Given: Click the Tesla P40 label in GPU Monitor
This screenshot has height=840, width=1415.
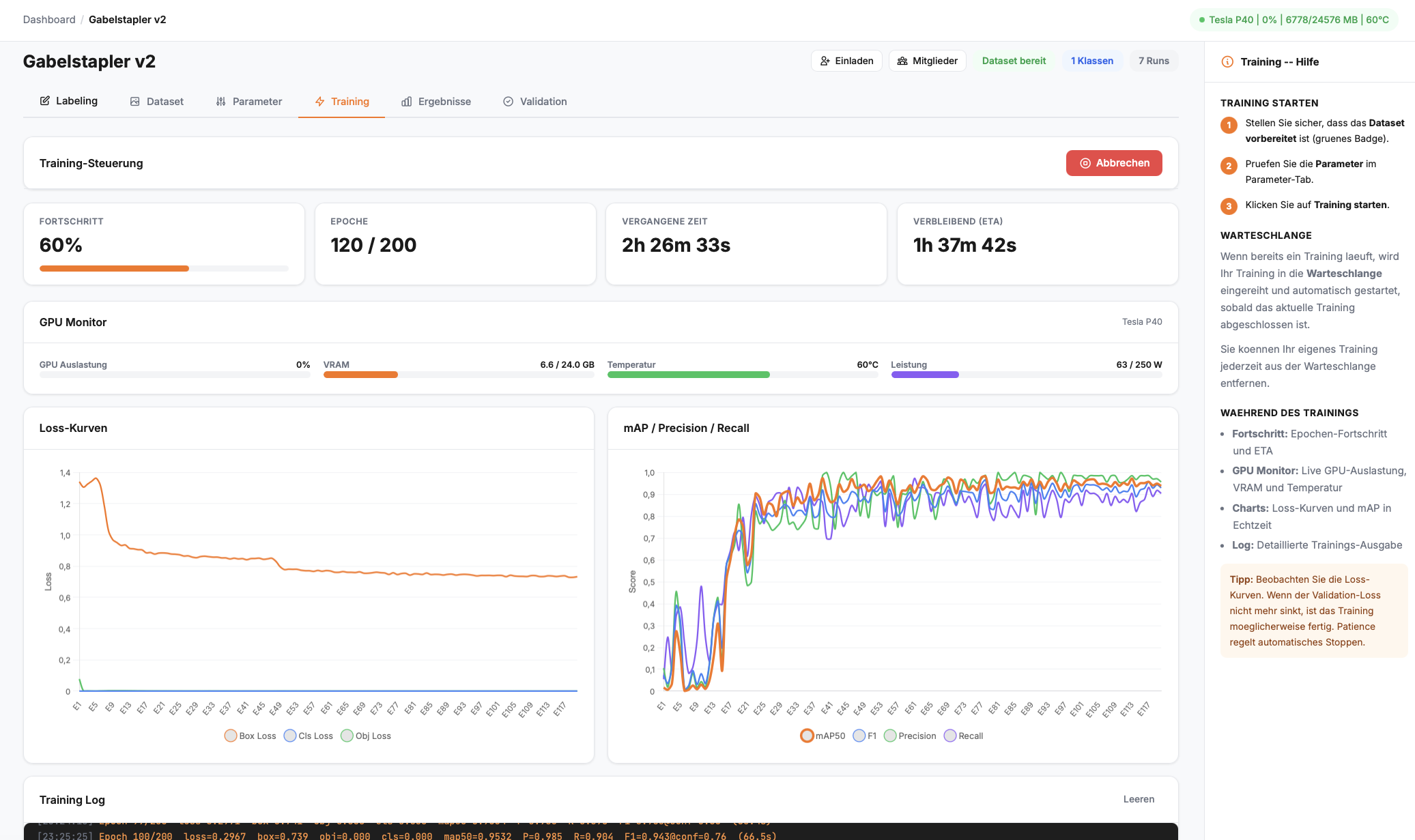Looking at the screenshot, I should (x=1142, y=321).
